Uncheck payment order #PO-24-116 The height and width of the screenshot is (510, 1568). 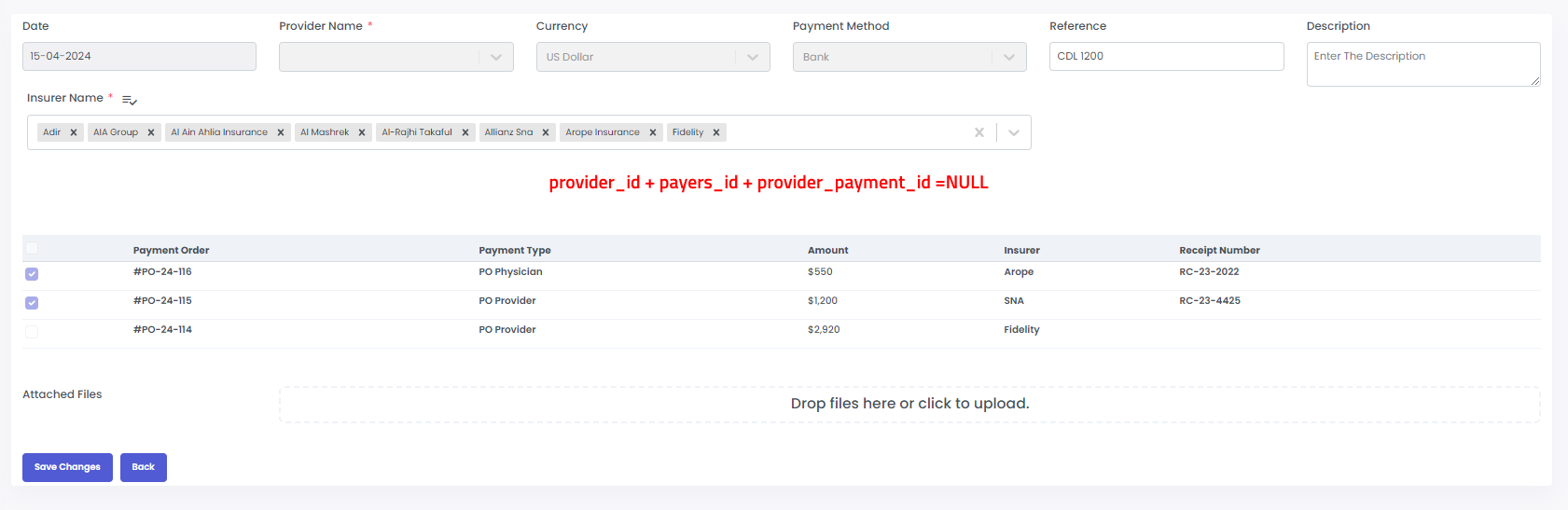click(32, 274)
